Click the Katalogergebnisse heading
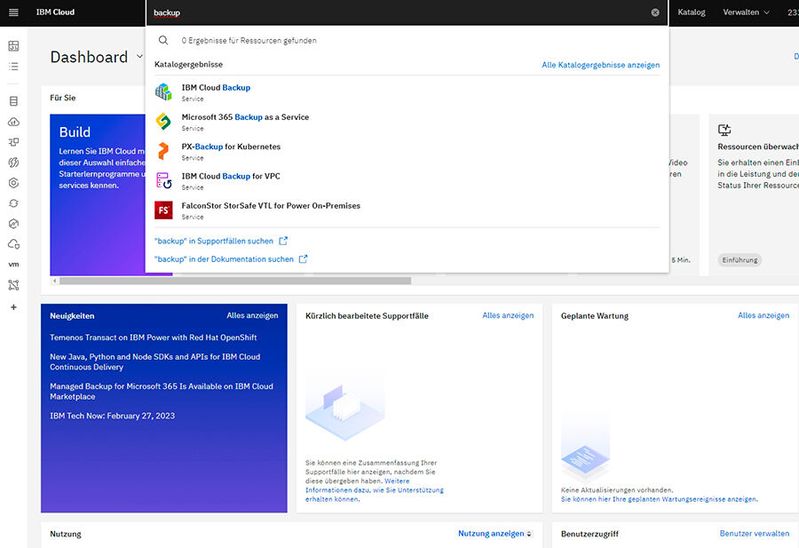This screenshot has width=799, height=548. (189, 65)
